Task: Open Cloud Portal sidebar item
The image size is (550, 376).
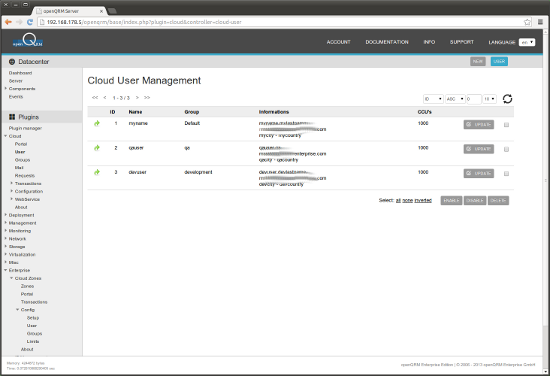Action: pyautogui.click(x=21, y=144)
